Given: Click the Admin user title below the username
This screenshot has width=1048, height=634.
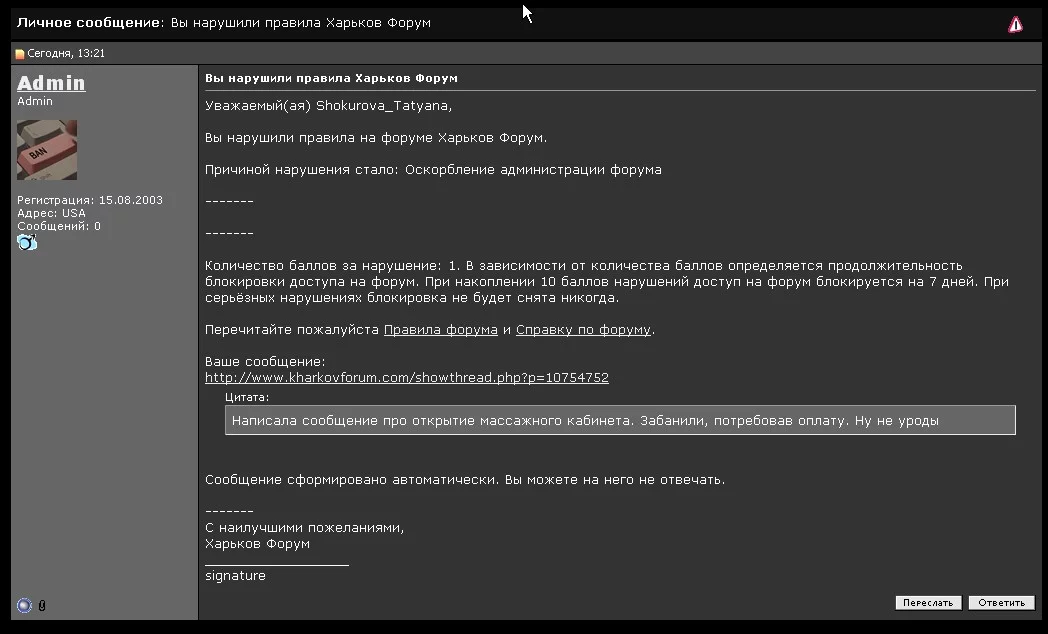Looking at the screenshot, I should click(x=35, y=101).
